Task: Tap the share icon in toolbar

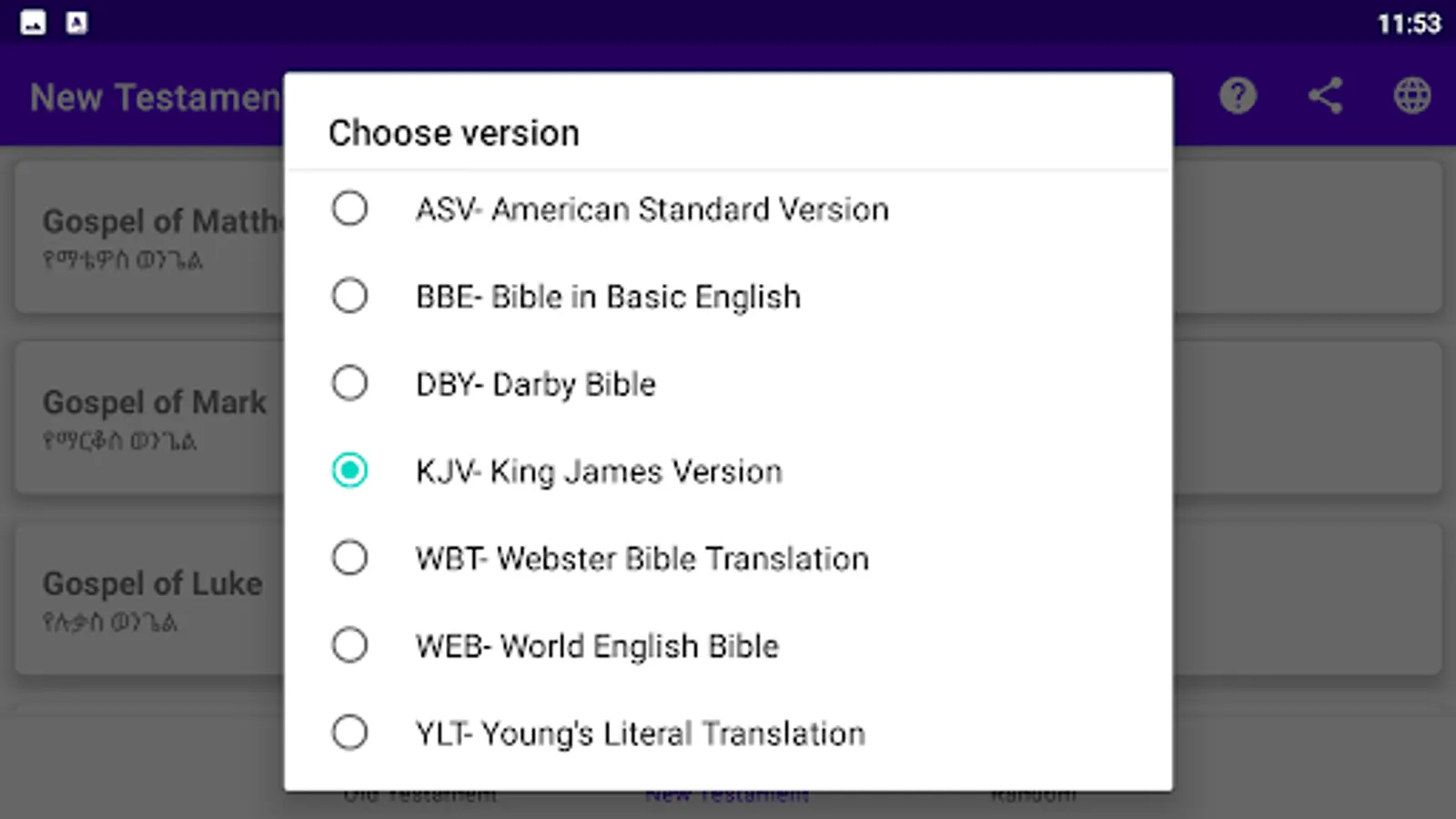Action: [1325, 96]
